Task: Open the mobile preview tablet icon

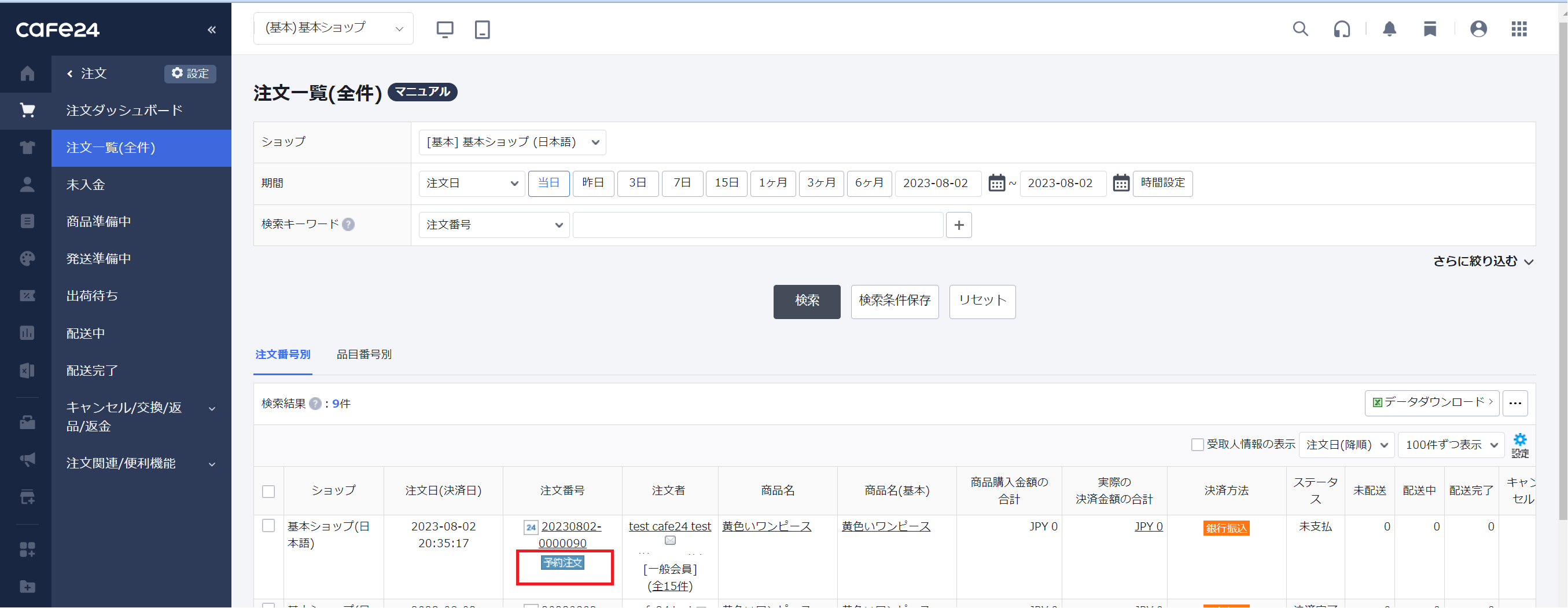Action: click(482, 28)
